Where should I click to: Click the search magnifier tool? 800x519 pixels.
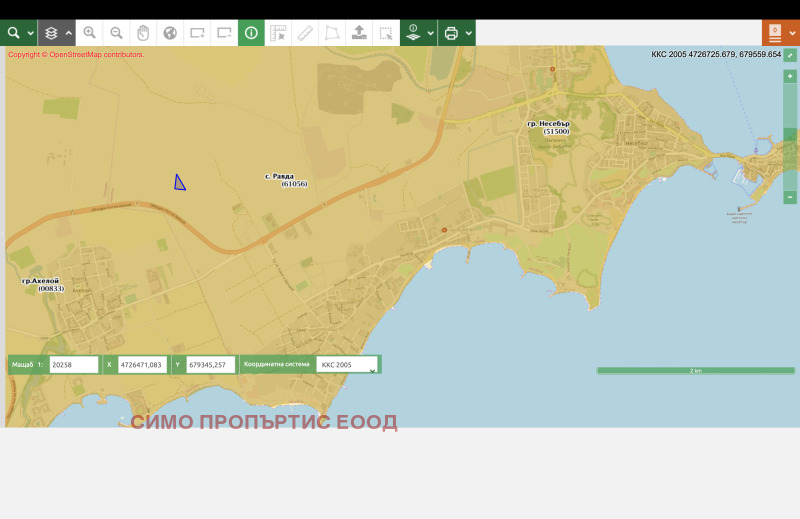click(x=14, y=33)
